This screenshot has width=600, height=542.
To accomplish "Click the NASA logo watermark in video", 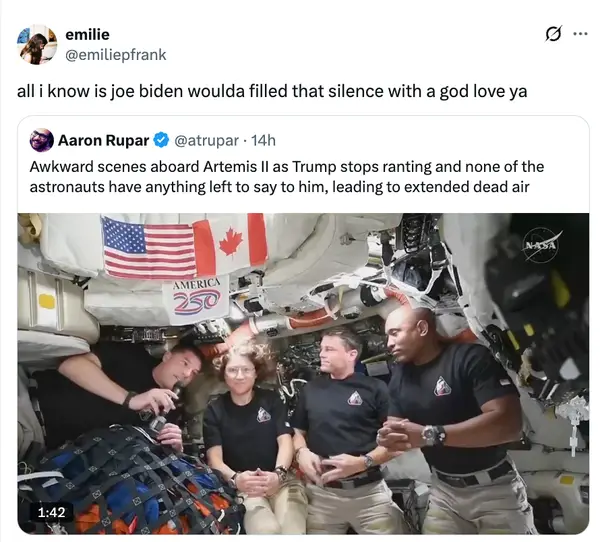I will [541, 244].
